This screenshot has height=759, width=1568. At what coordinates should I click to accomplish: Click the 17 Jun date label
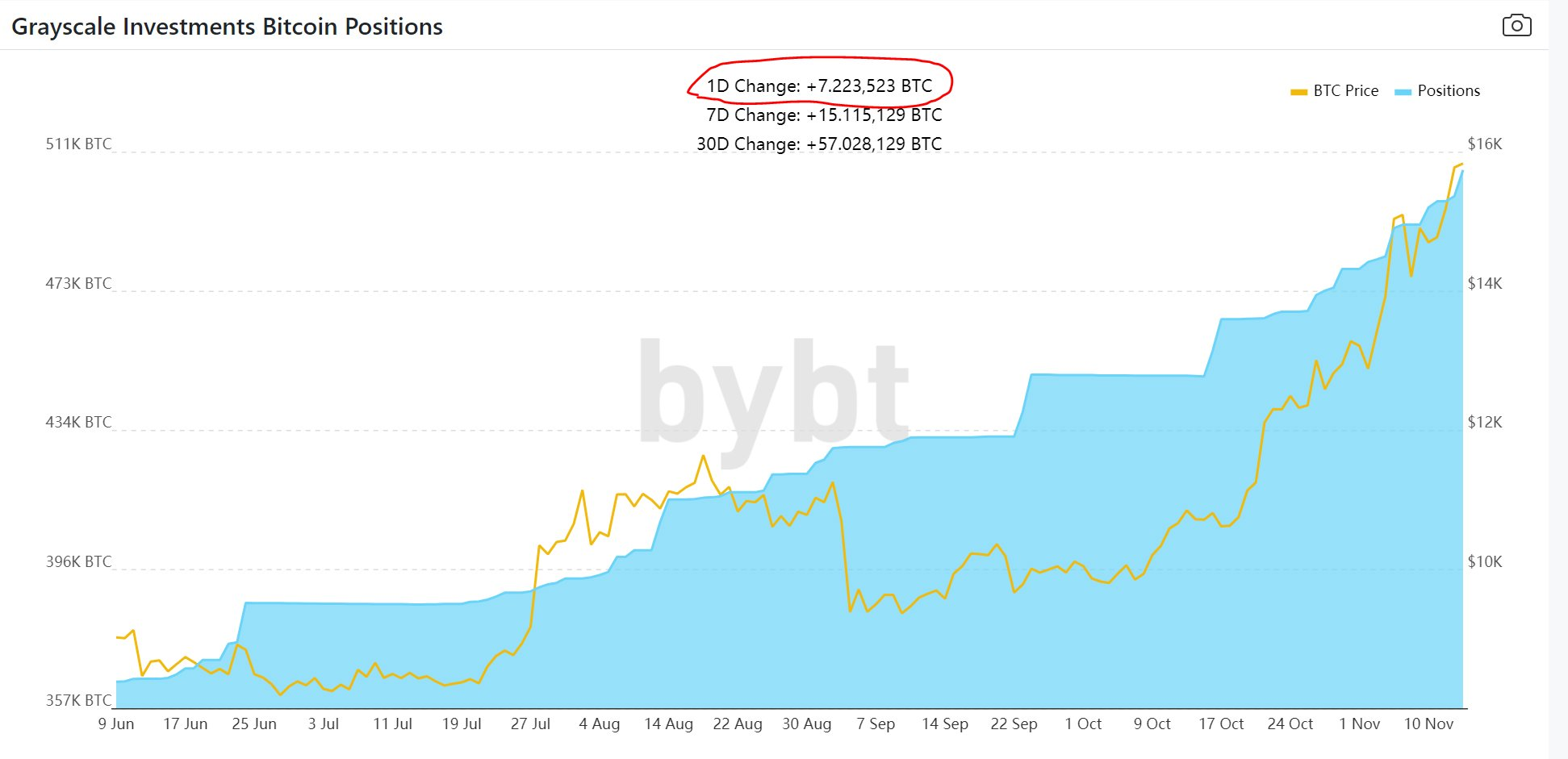(186, 724)
